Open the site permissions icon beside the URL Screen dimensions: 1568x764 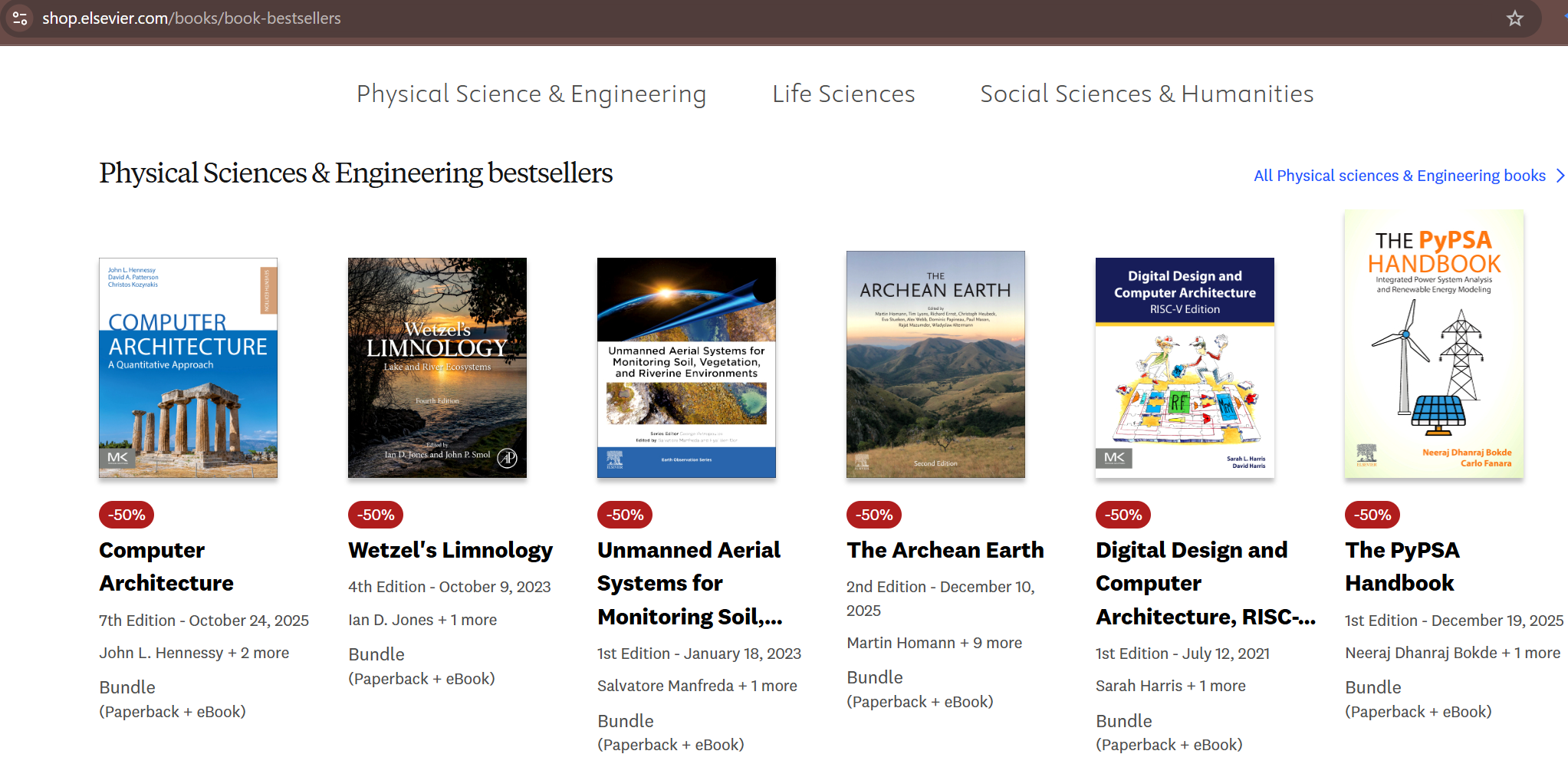click(21, 18)
